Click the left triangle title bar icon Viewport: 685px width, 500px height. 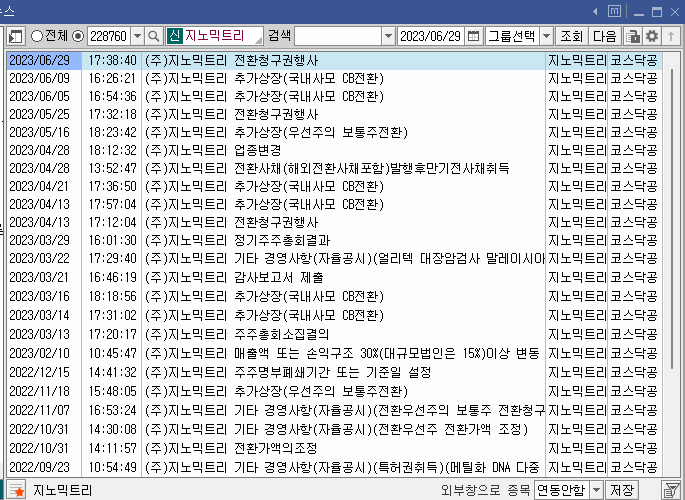pos(595,12)
